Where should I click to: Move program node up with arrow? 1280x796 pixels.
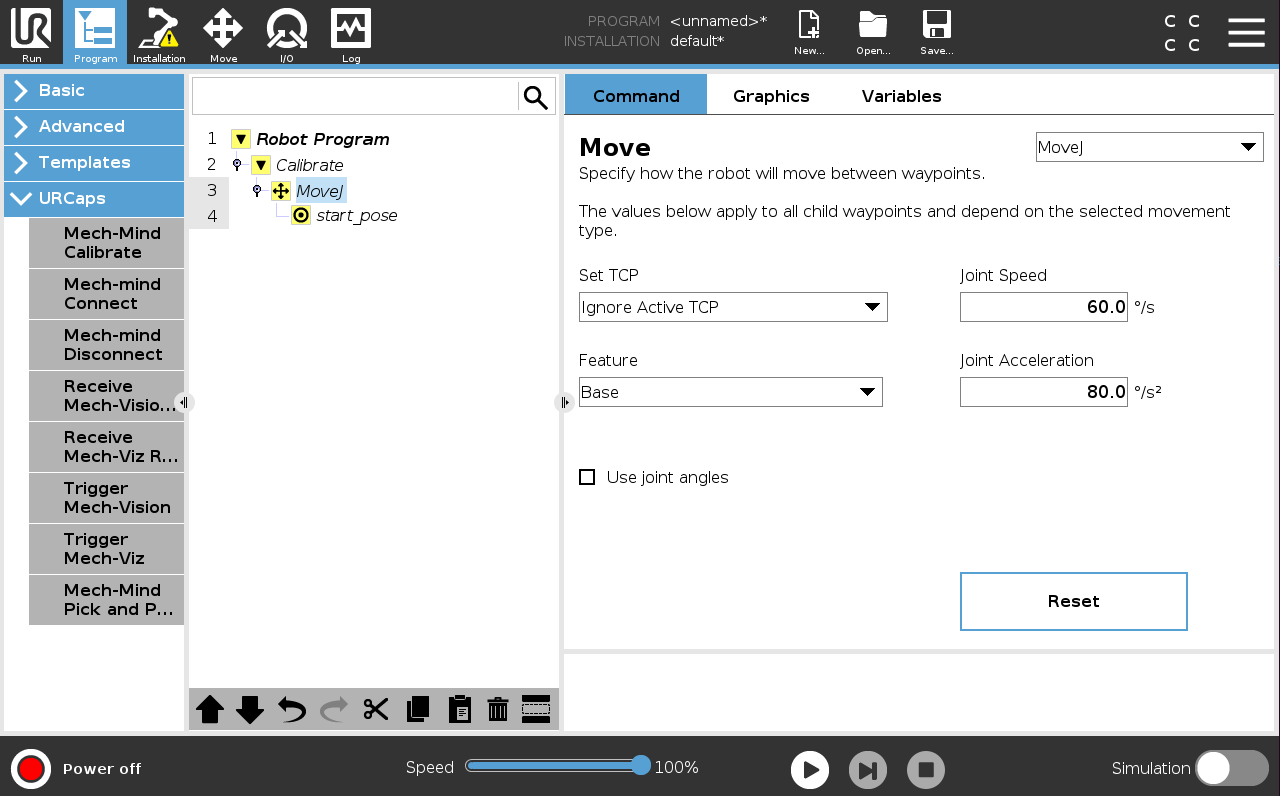tap(210, 709)
